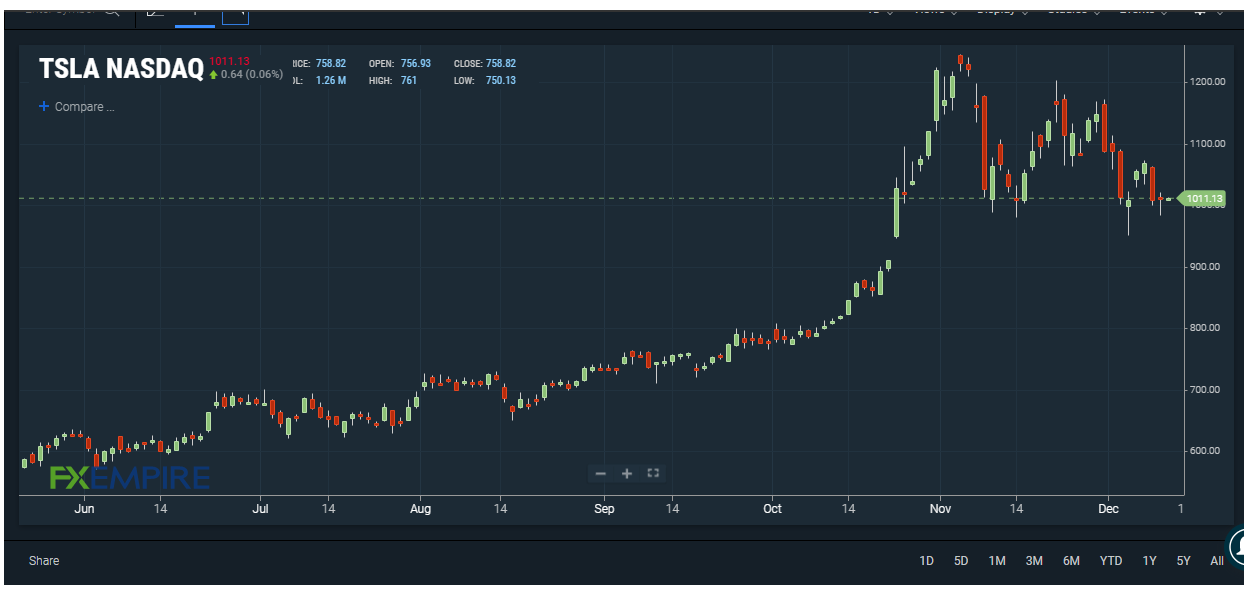Click the TSLA NASDAQ chart title
1244x590 pixels.
(x=121, y=69)
